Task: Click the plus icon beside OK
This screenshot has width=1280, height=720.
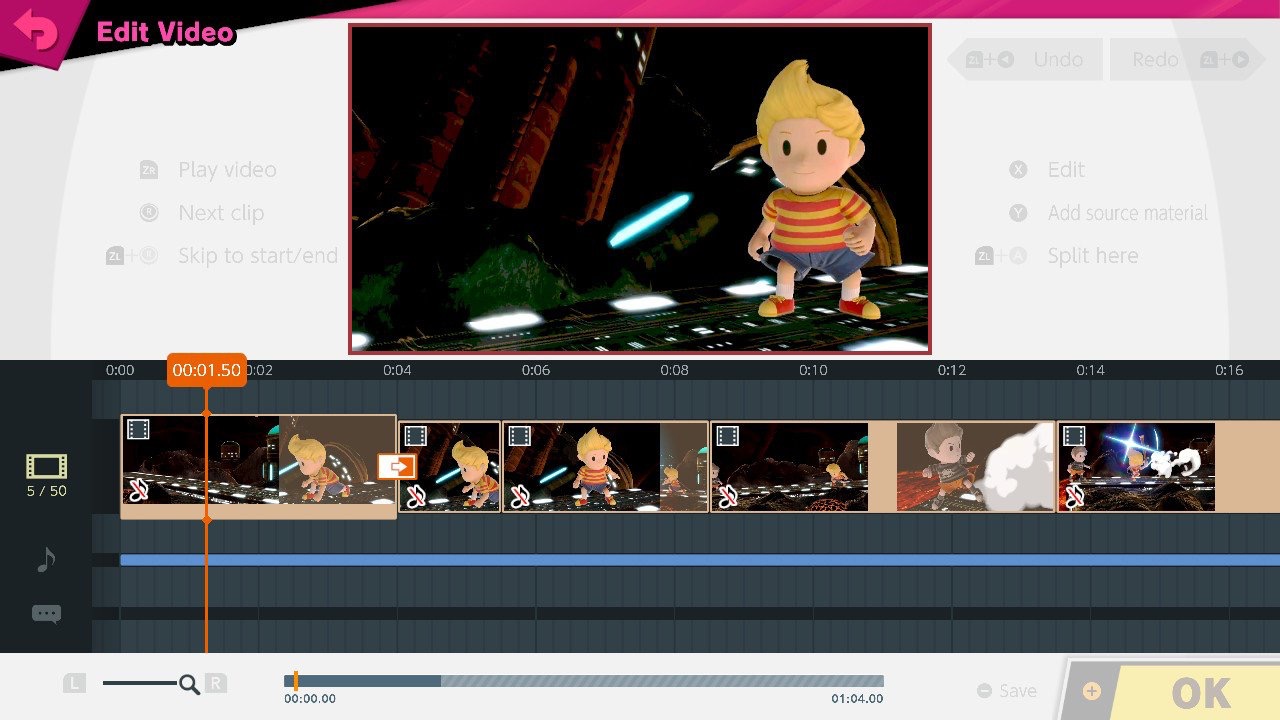Action: point(1092,691)
